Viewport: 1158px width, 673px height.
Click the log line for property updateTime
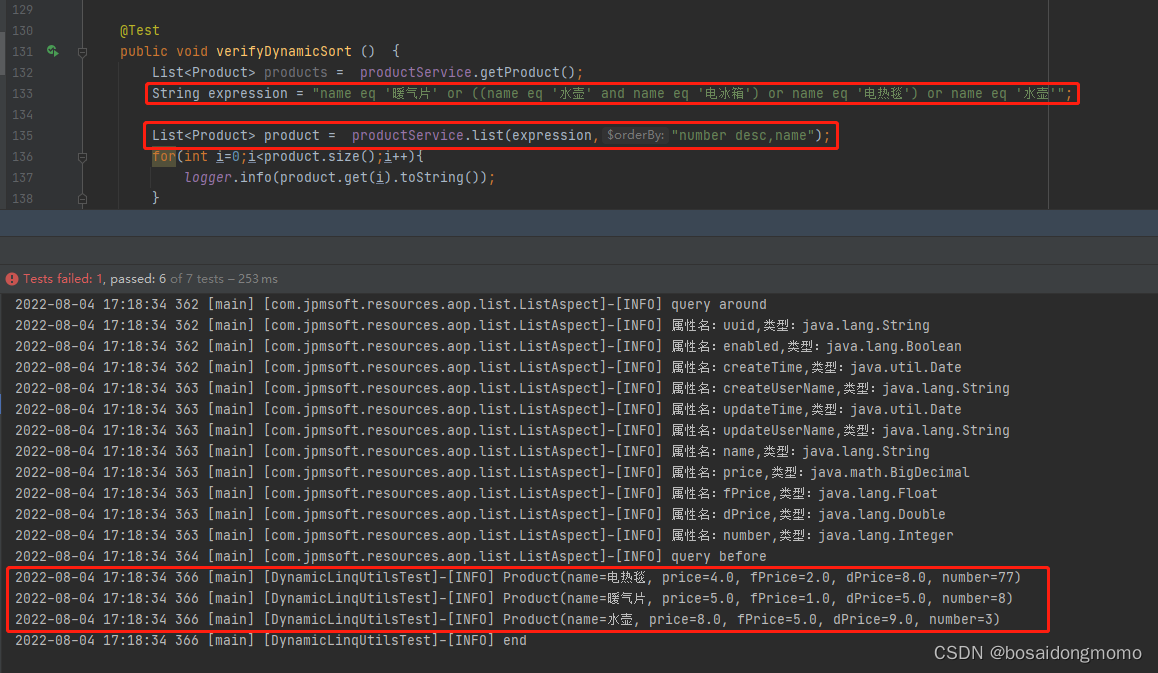488,409
